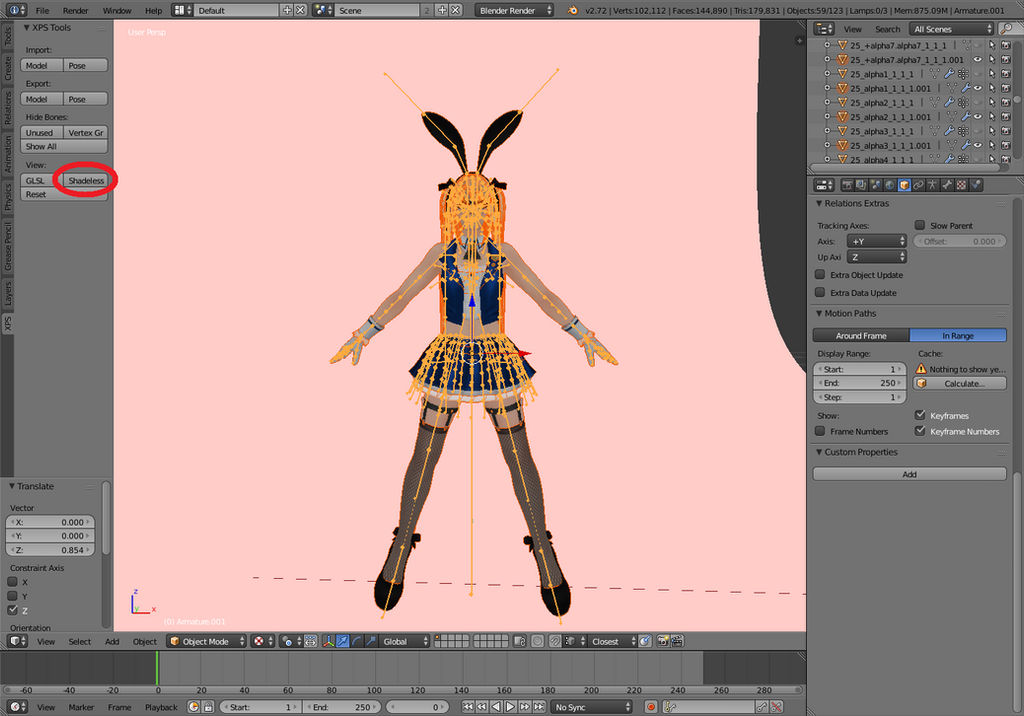Click the Blender logo in info header
The height and width of the screenshot is (716, 1024).
(x=573, y=10)
